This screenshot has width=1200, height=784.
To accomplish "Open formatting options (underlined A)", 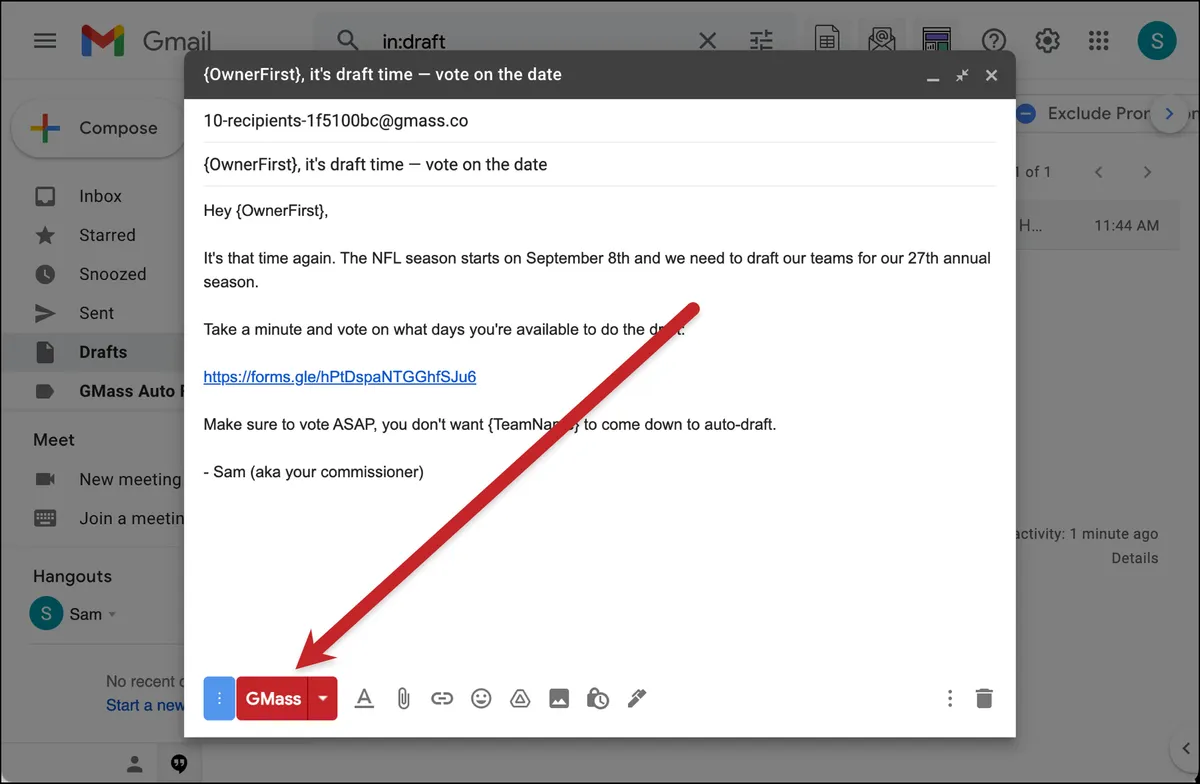I will [364, 699].
